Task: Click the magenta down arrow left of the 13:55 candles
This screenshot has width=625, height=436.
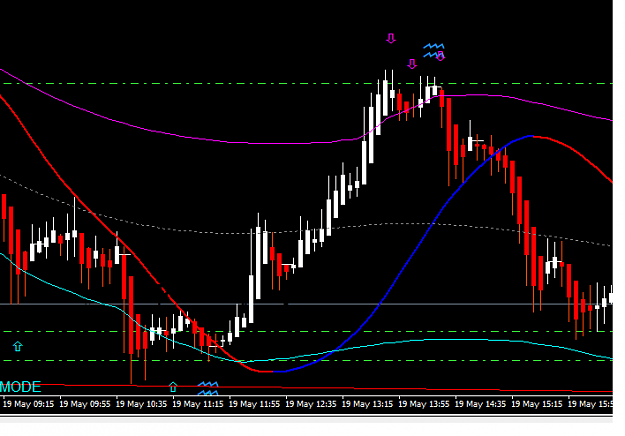Action: click(412, 64)
